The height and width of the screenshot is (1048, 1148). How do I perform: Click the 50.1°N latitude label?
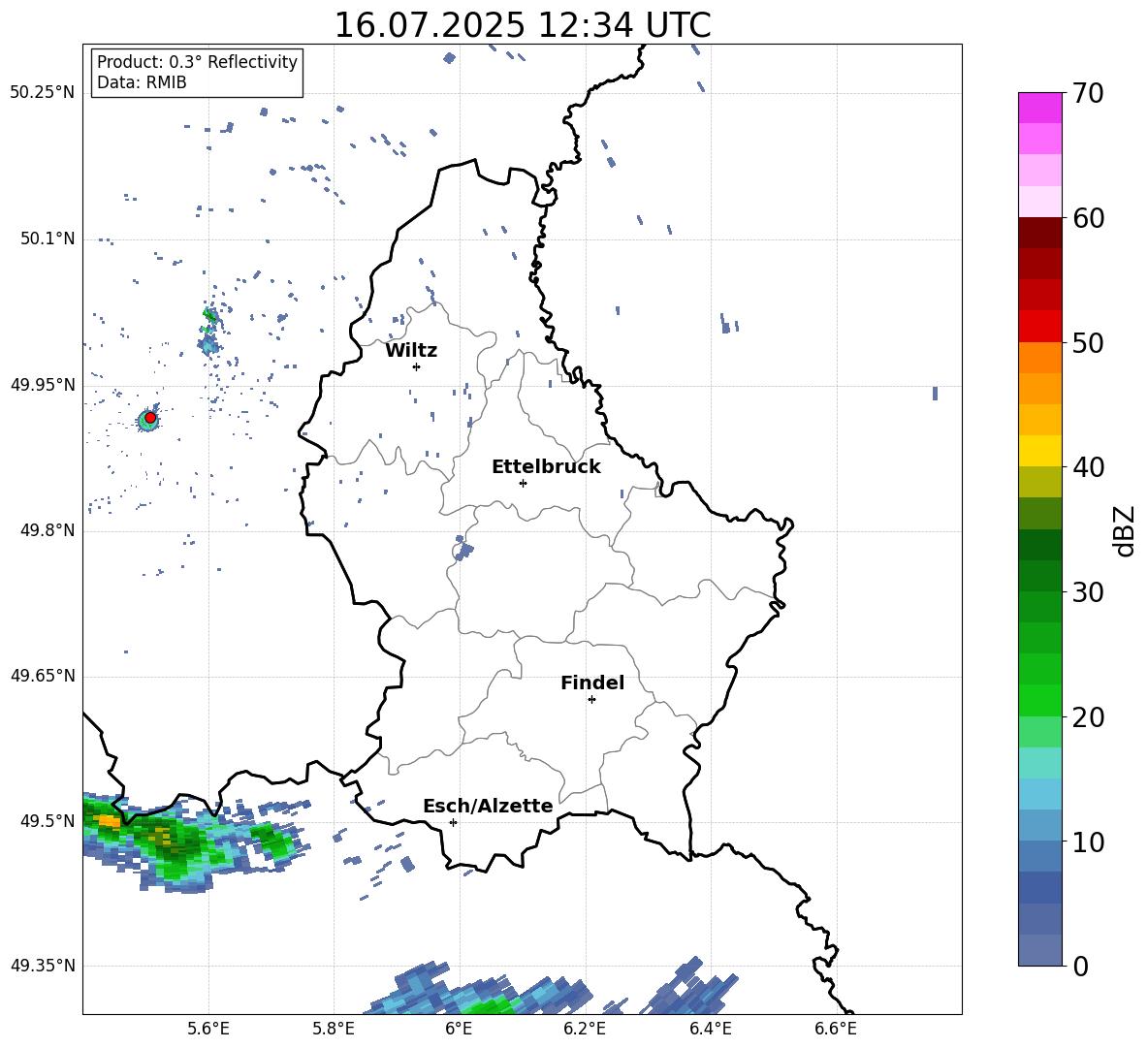tap(48, 238)
